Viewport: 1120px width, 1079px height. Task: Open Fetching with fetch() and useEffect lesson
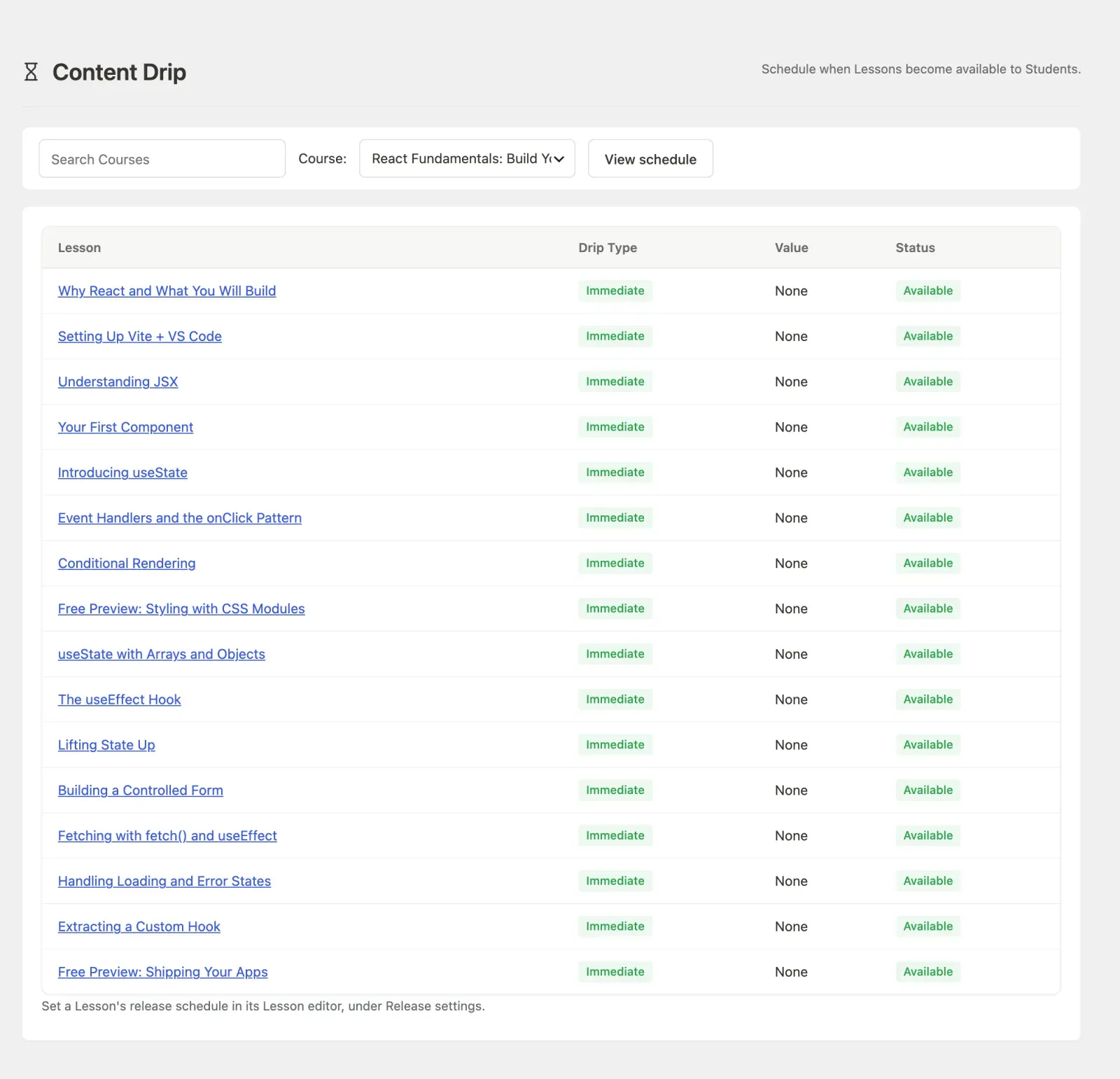(167, 836)
